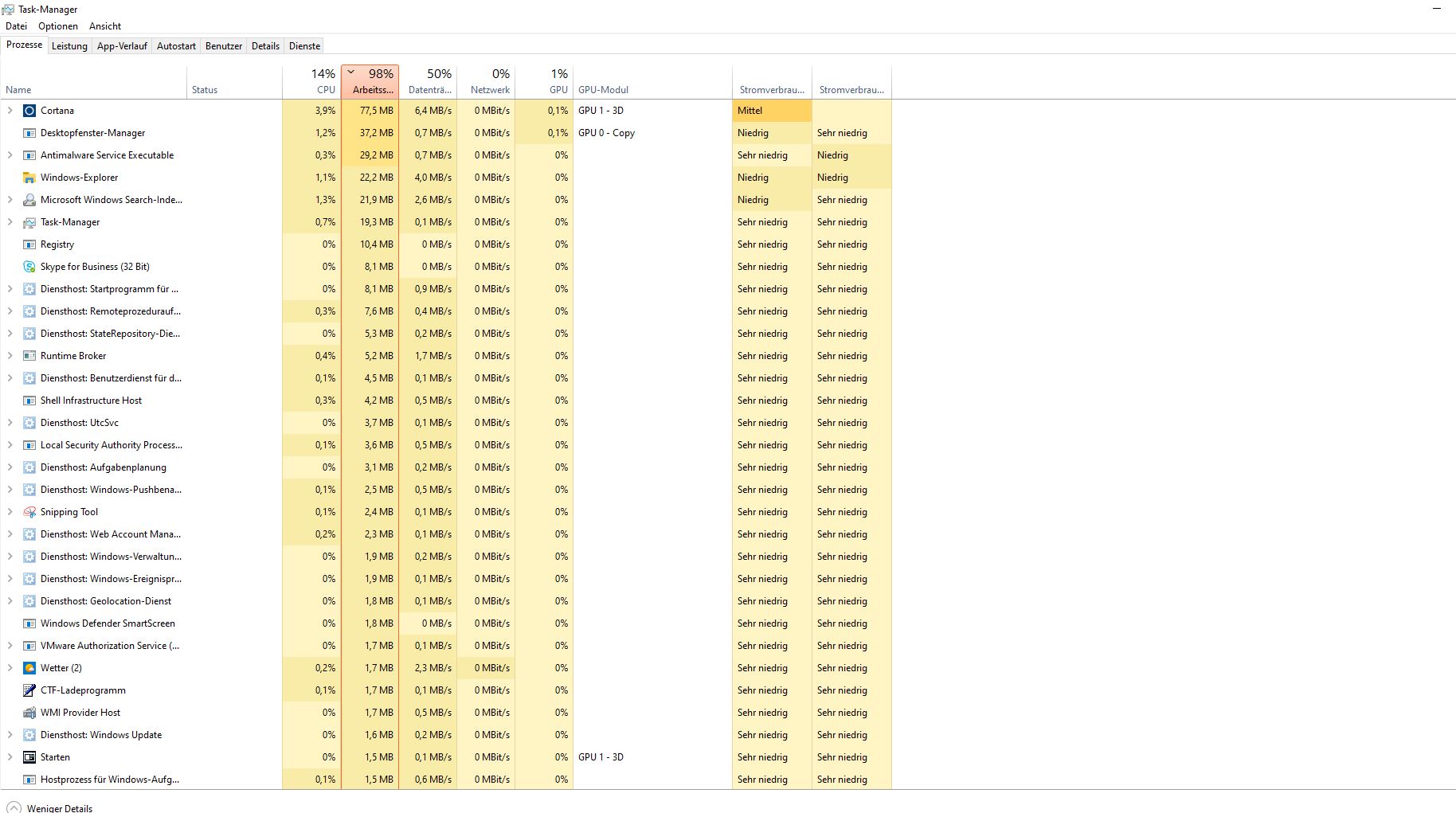Click the Diensthost: Windows Update gear icon
This screenshot has height=813, width=1456.
pyautogui.click(x=29, y=735)
